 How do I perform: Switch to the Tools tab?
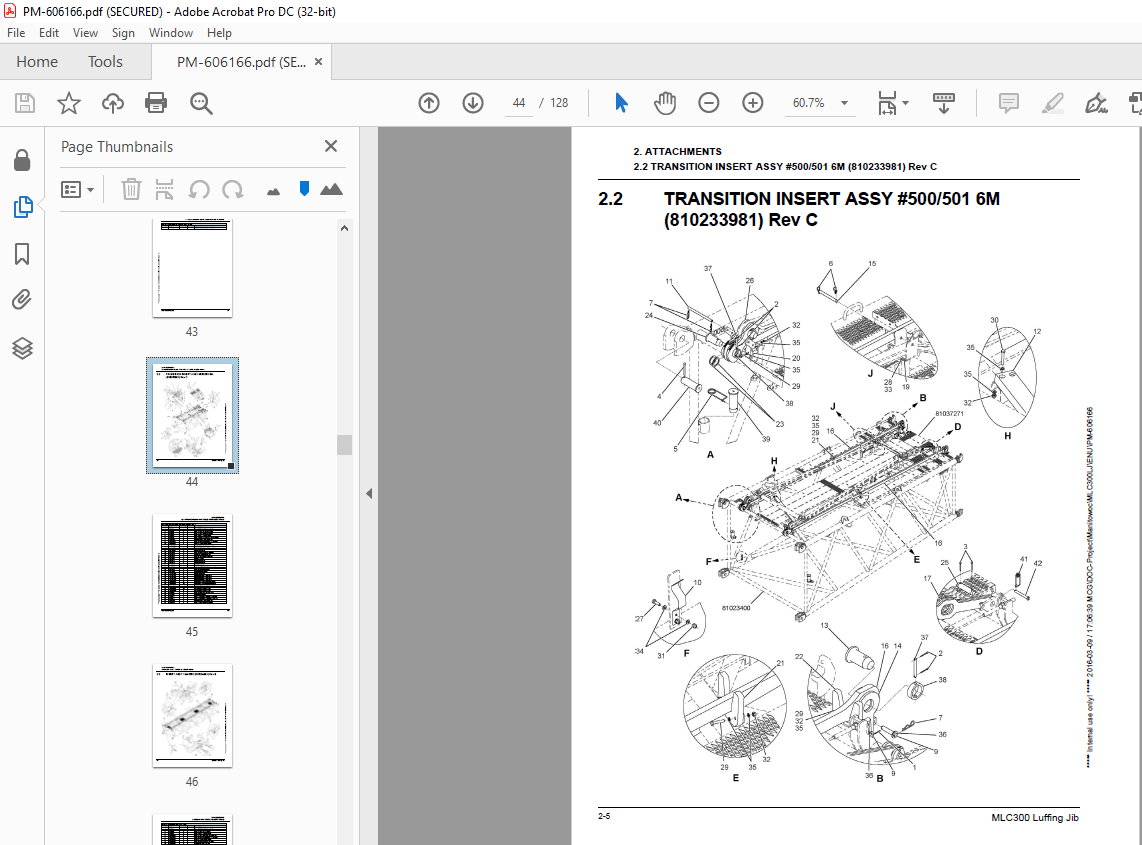click(106, 62)
